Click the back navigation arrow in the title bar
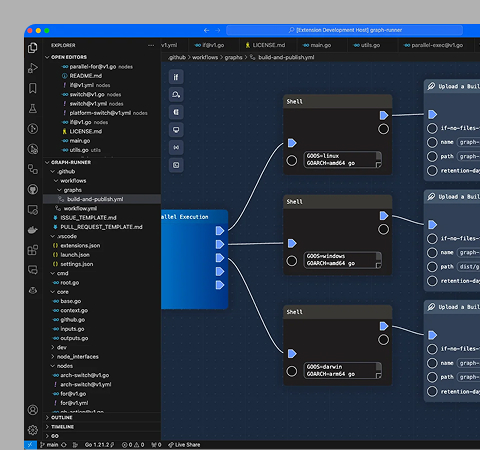480x450 pixels. (x=206, y=30)
